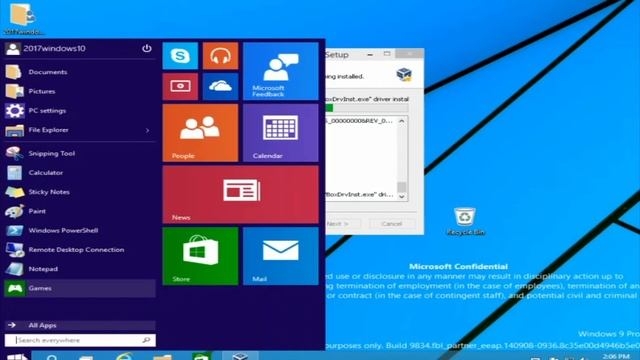Click the 2017windows10 user name

[54, 49]
